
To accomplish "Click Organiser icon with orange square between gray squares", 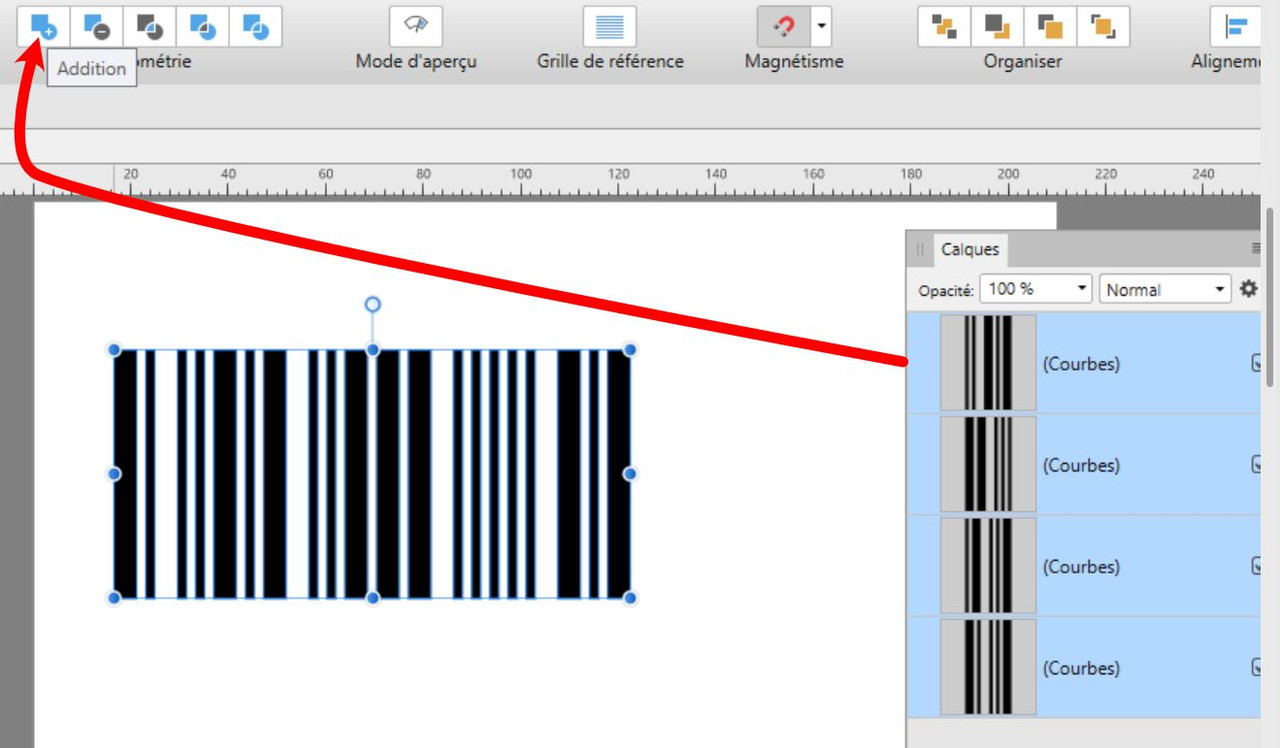I will [944, 26].
